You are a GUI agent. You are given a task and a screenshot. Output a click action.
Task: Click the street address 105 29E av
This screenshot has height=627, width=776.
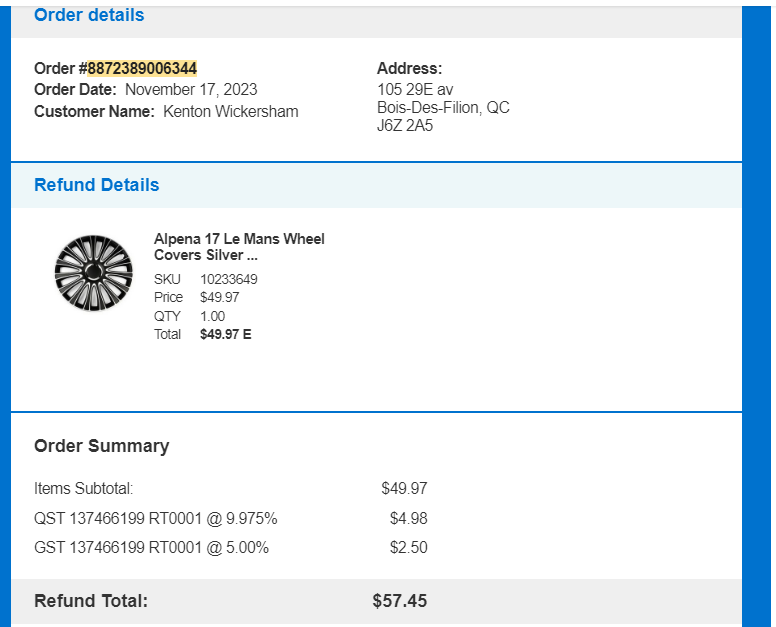click(x=415, y=90)
